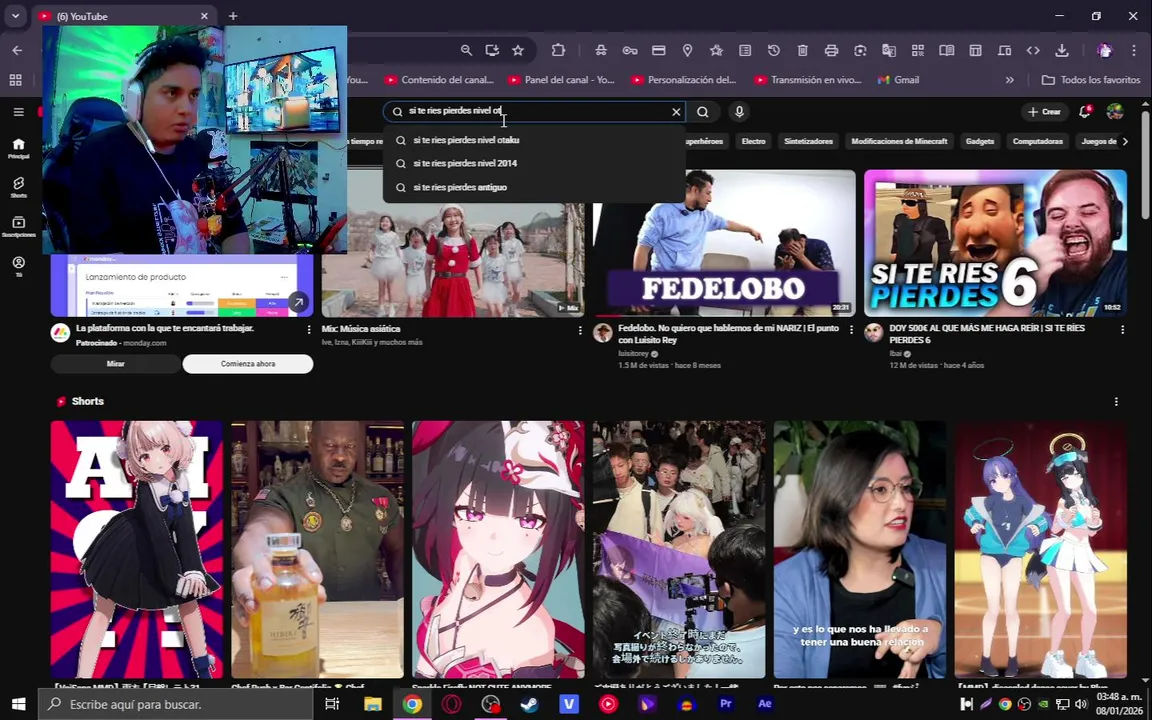This screenshot has width=1152, height=720.
Task: Open the Extensions puzzle icon
Action: [558, 50]
